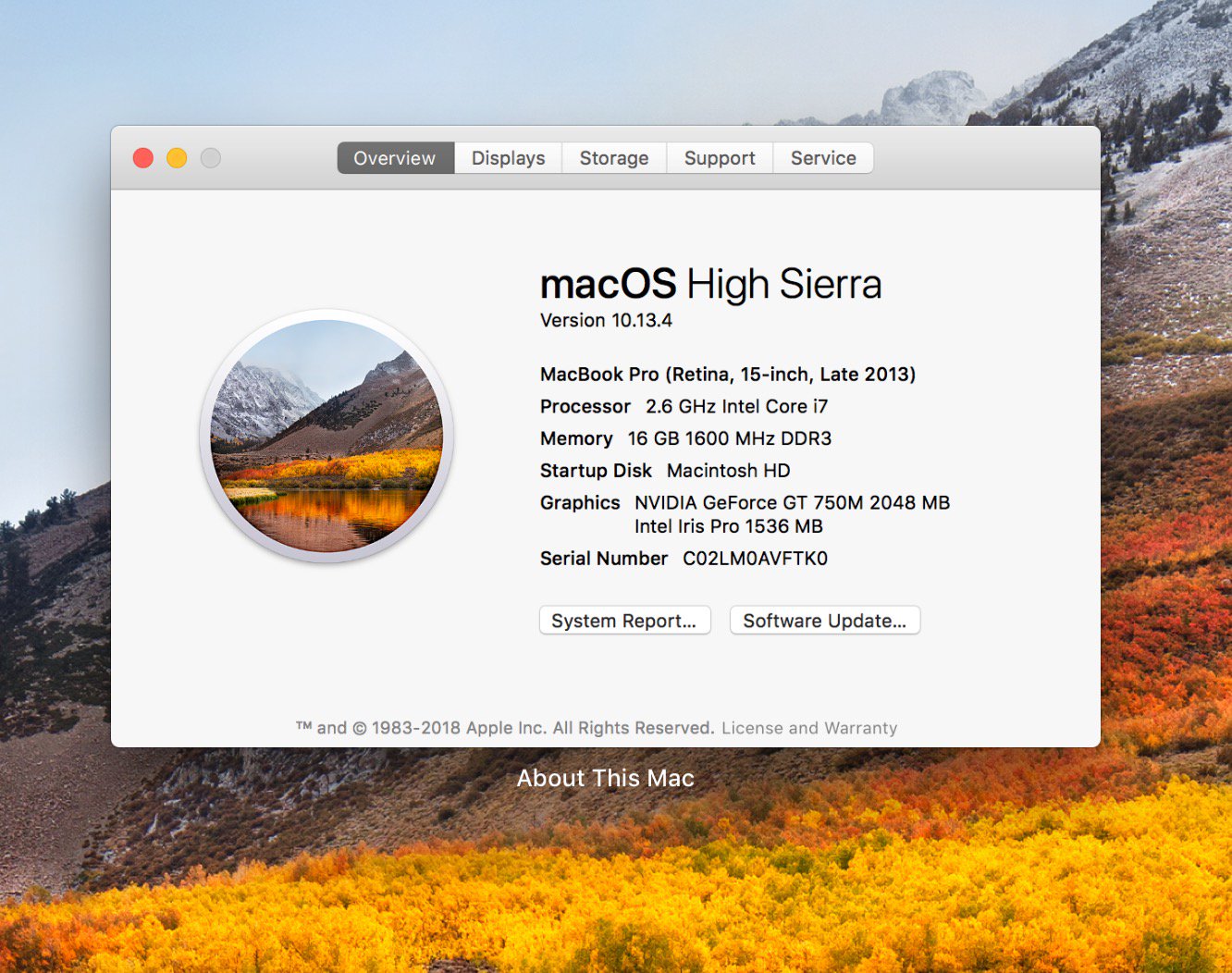Click NVIDIA GeForce GT 750M 2048 MB text
The width and height of the screenshot is (1232, 973).
(x=792, y=503)
